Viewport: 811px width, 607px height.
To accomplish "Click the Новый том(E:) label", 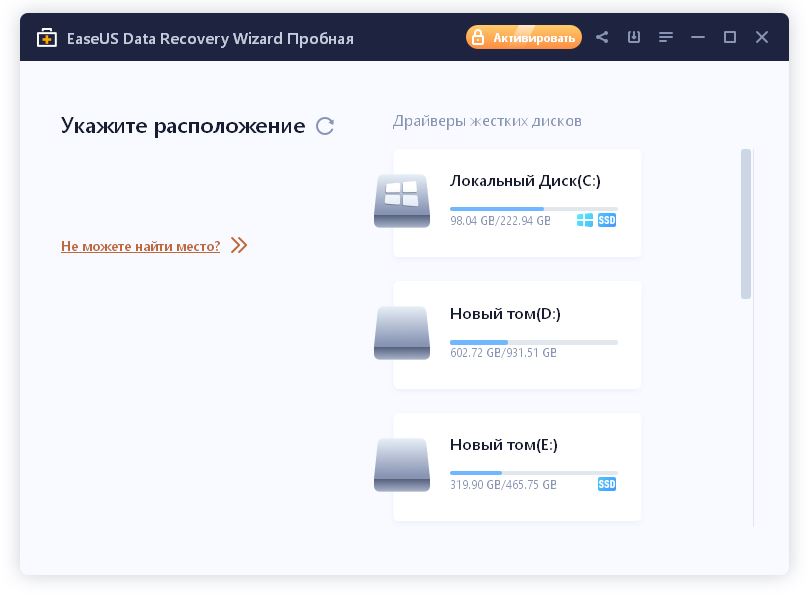I will (504, 445).
